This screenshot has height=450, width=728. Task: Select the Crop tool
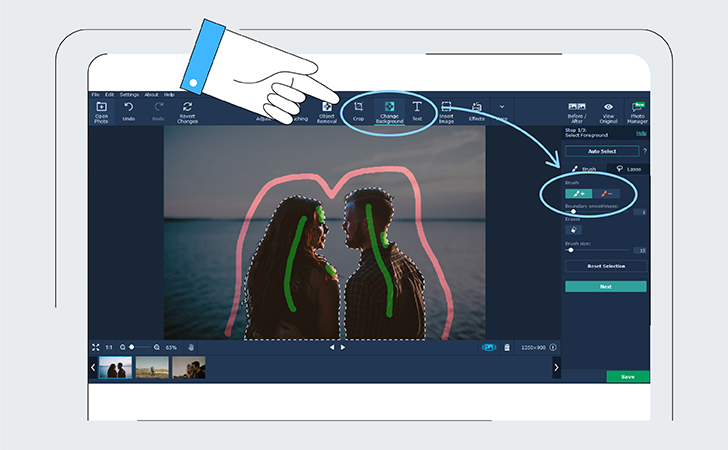tap(358, 111)
